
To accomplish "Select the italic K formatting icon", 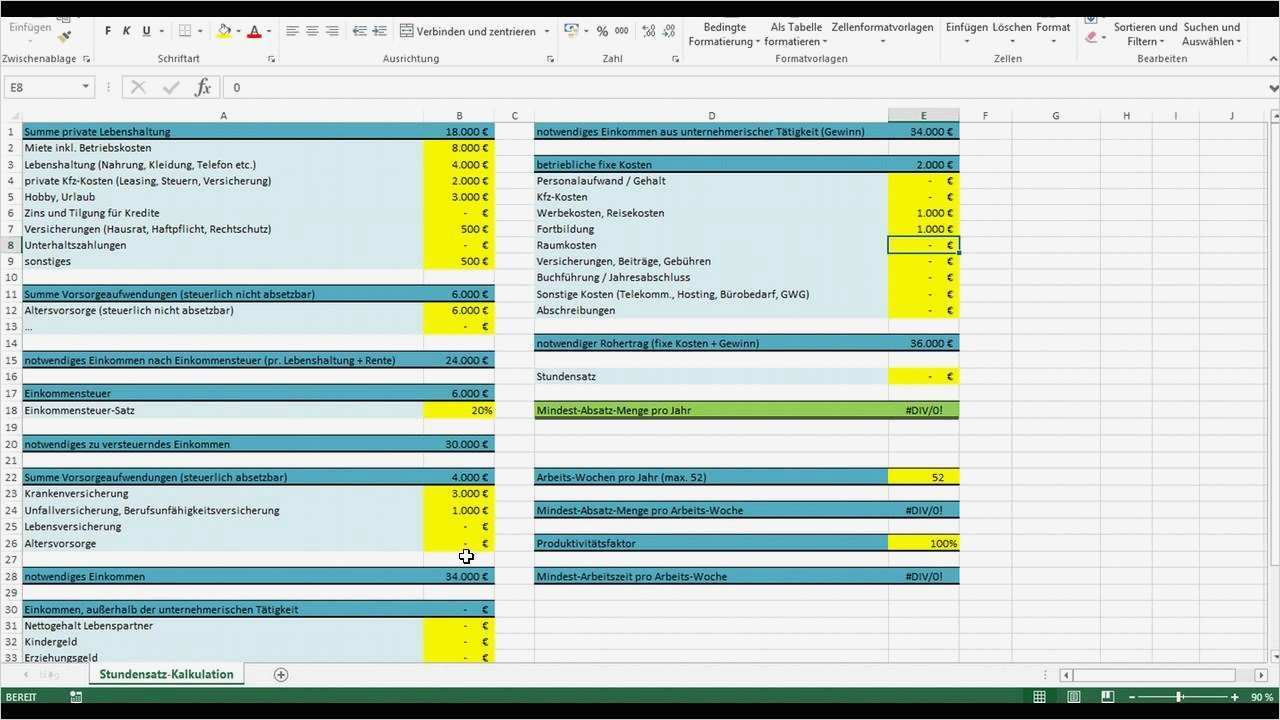I will pyautogui.click(x=127, y=31).
